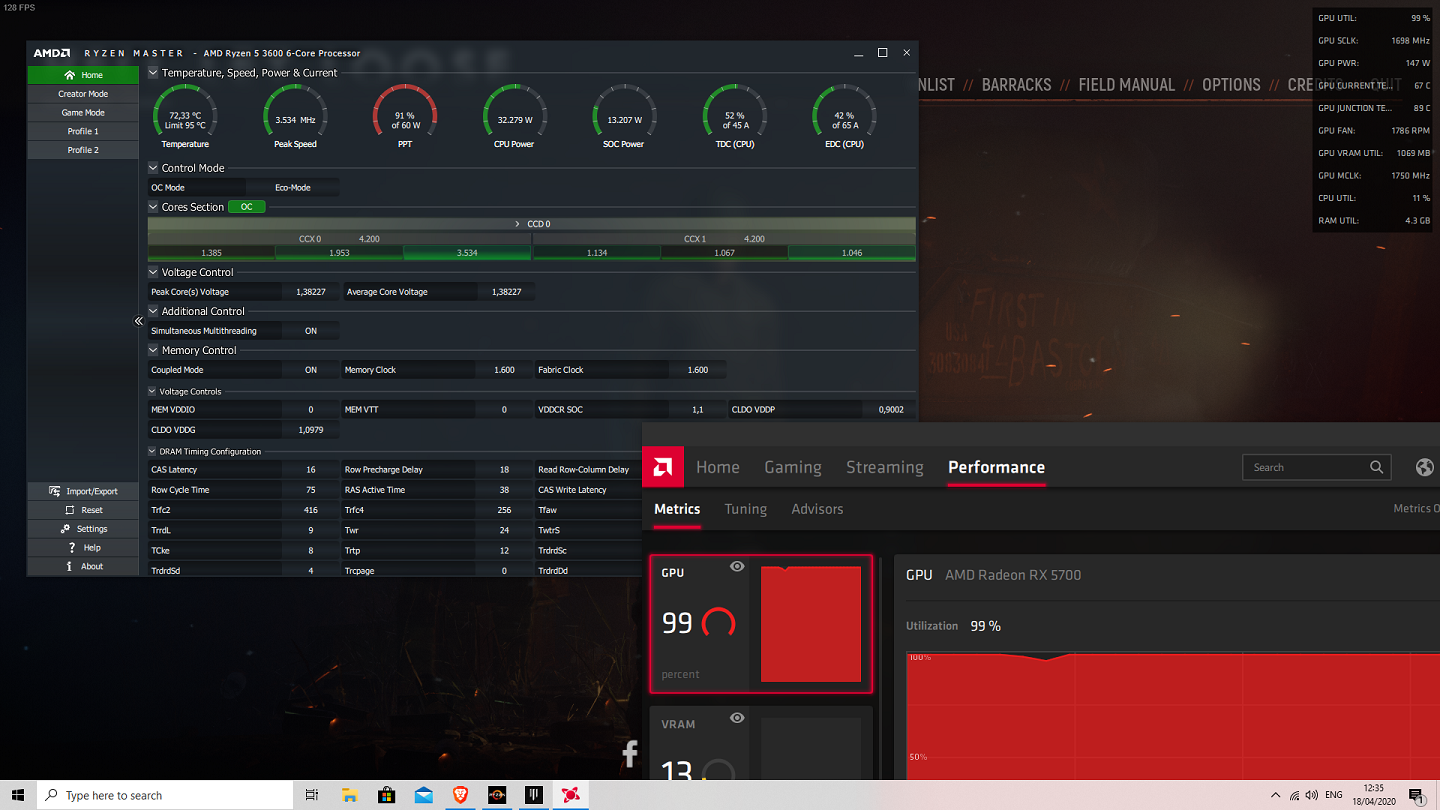The width and height of the screenshot is (1440, 810).
Task: Open the notification center icon in system tray
Action: (1417, 796)
